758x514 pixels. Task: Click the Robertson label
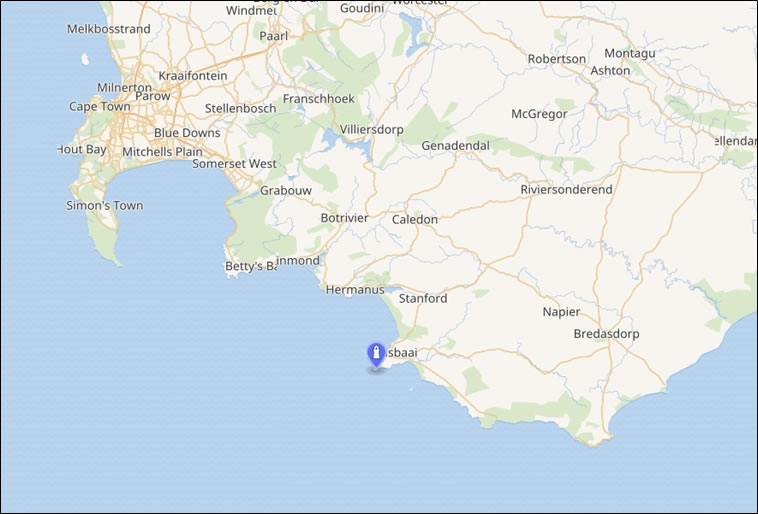(556, 59)
